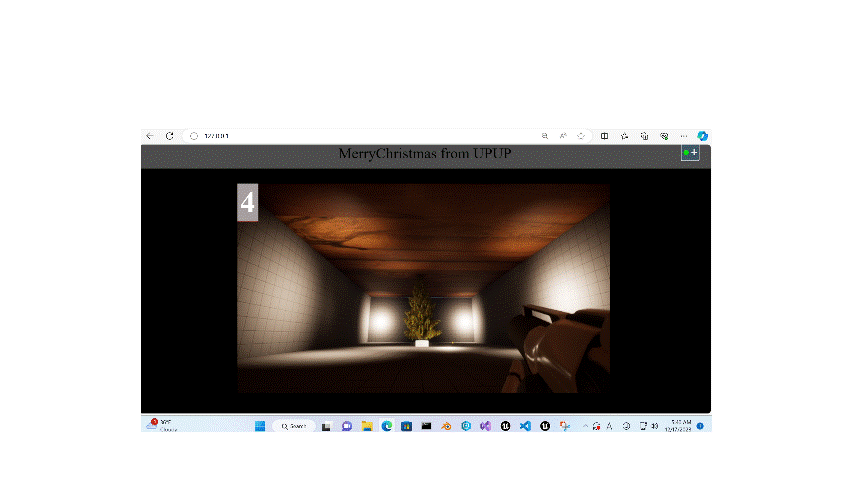This screenshot has width=853, height=480.
Task: Click the green plus button in header
Action: [x=690, y=152]
